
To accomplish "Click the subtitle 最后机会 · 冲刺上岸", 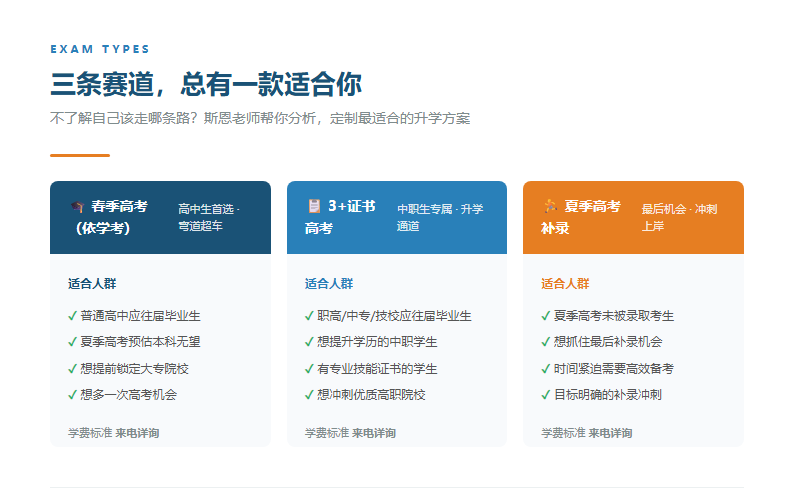I will (x=679, y=217).
